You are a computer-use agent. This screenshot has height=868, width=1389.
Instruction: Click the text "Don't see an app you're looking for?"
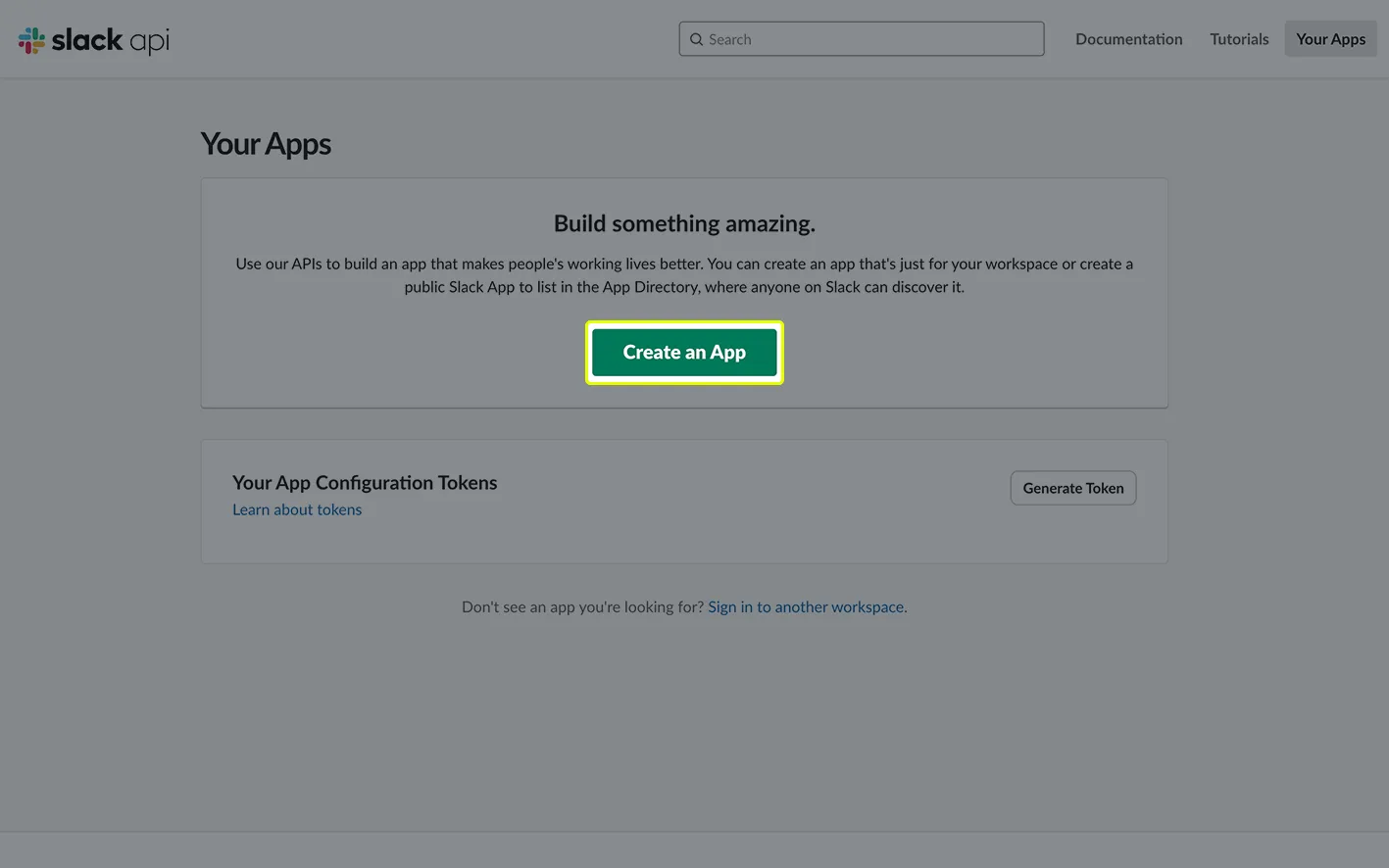tap(582, 607)
